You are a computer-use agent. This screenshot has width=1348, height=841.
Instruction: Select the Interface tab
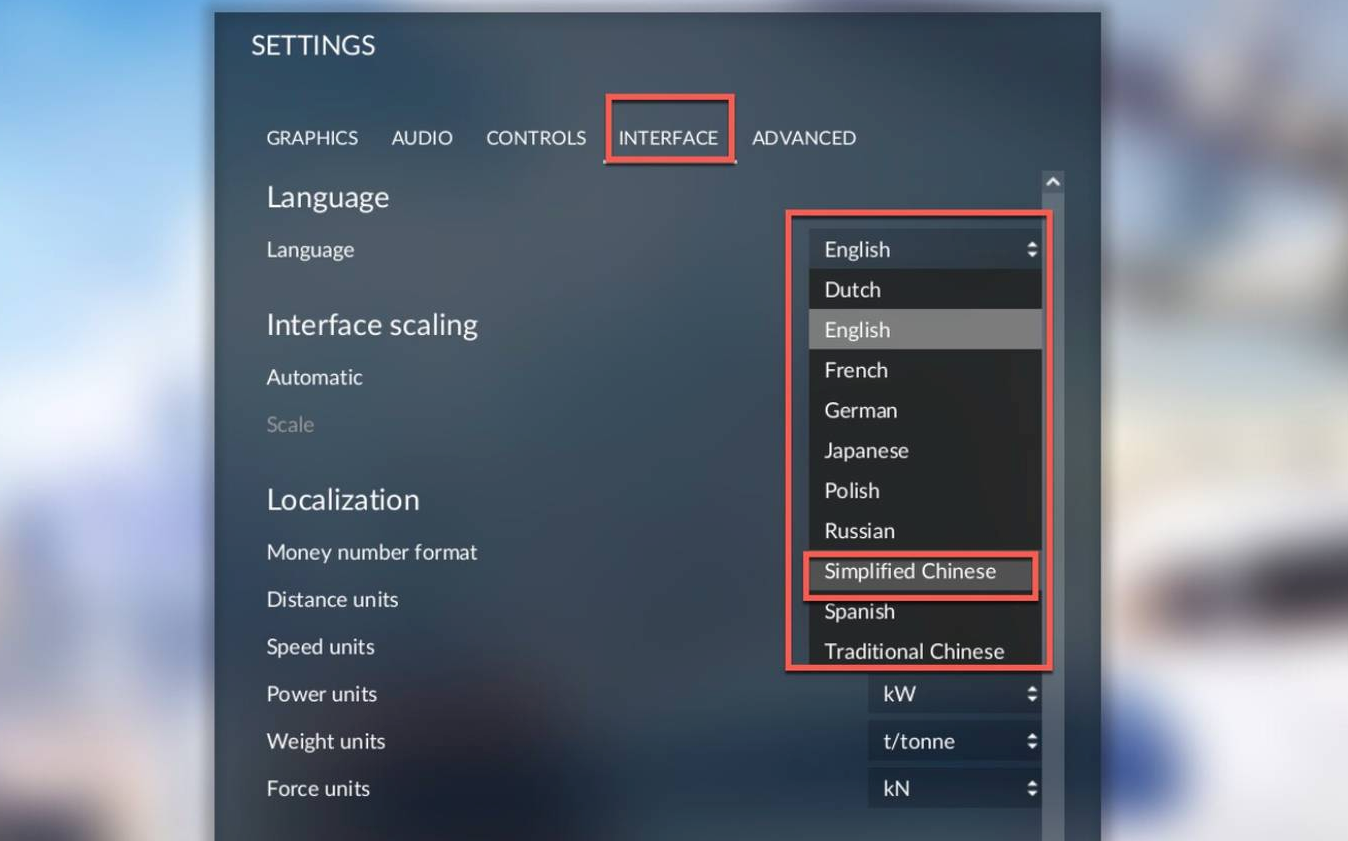tap(668, 138)
